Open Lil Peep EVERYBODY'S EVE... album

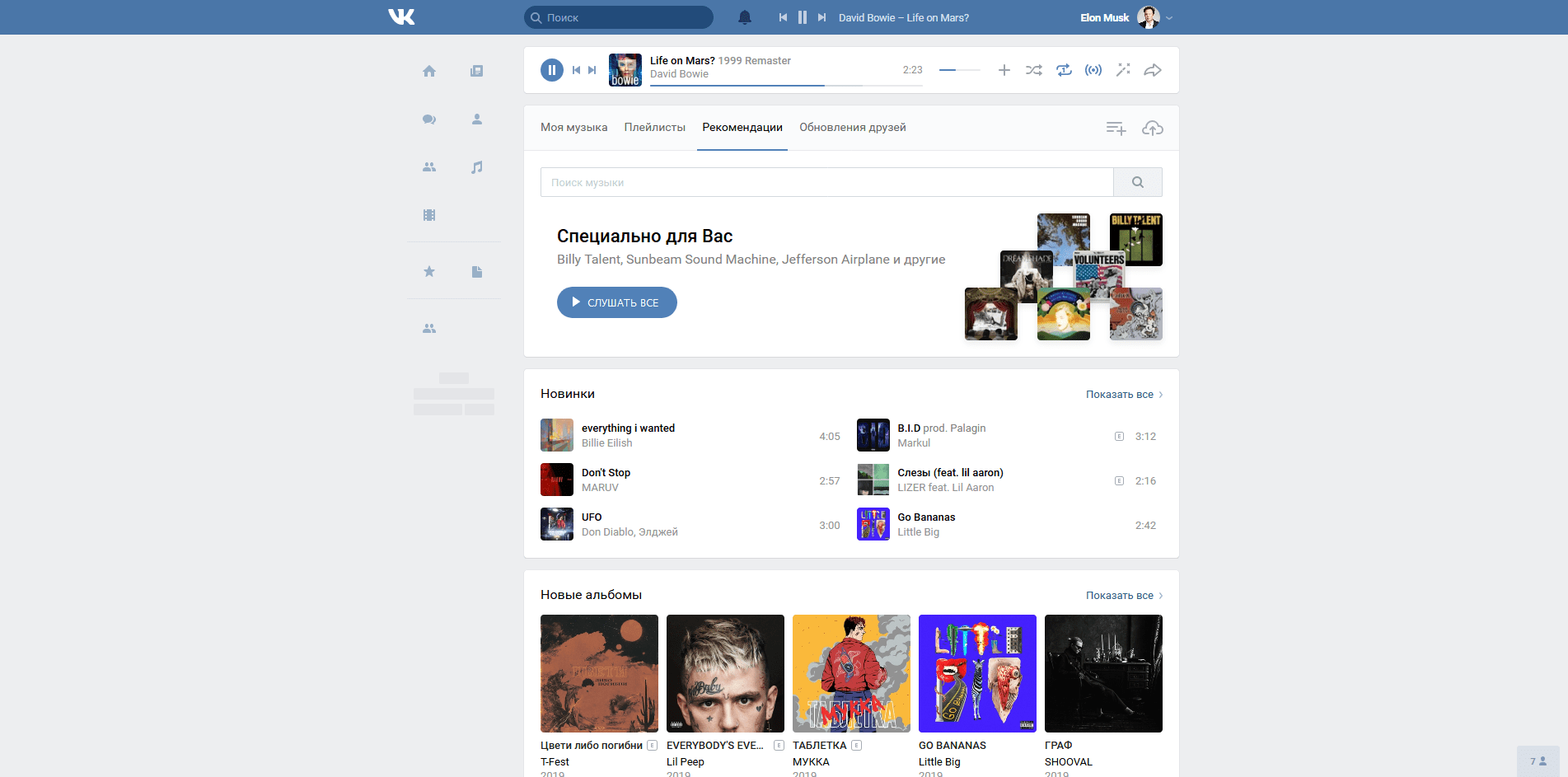[x=725, y=673]
